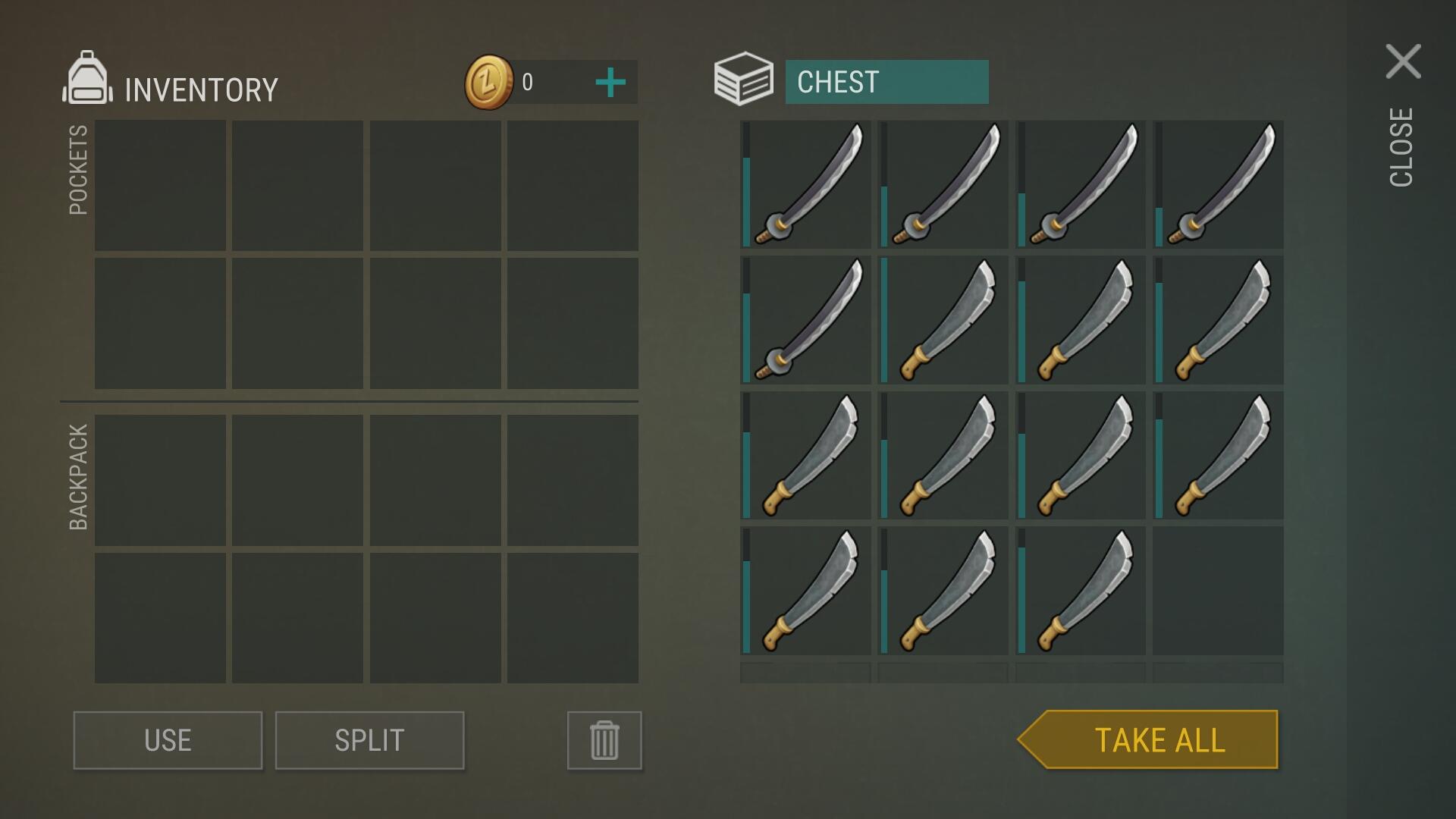Pick the last machete in the third row

[1218, 455]
